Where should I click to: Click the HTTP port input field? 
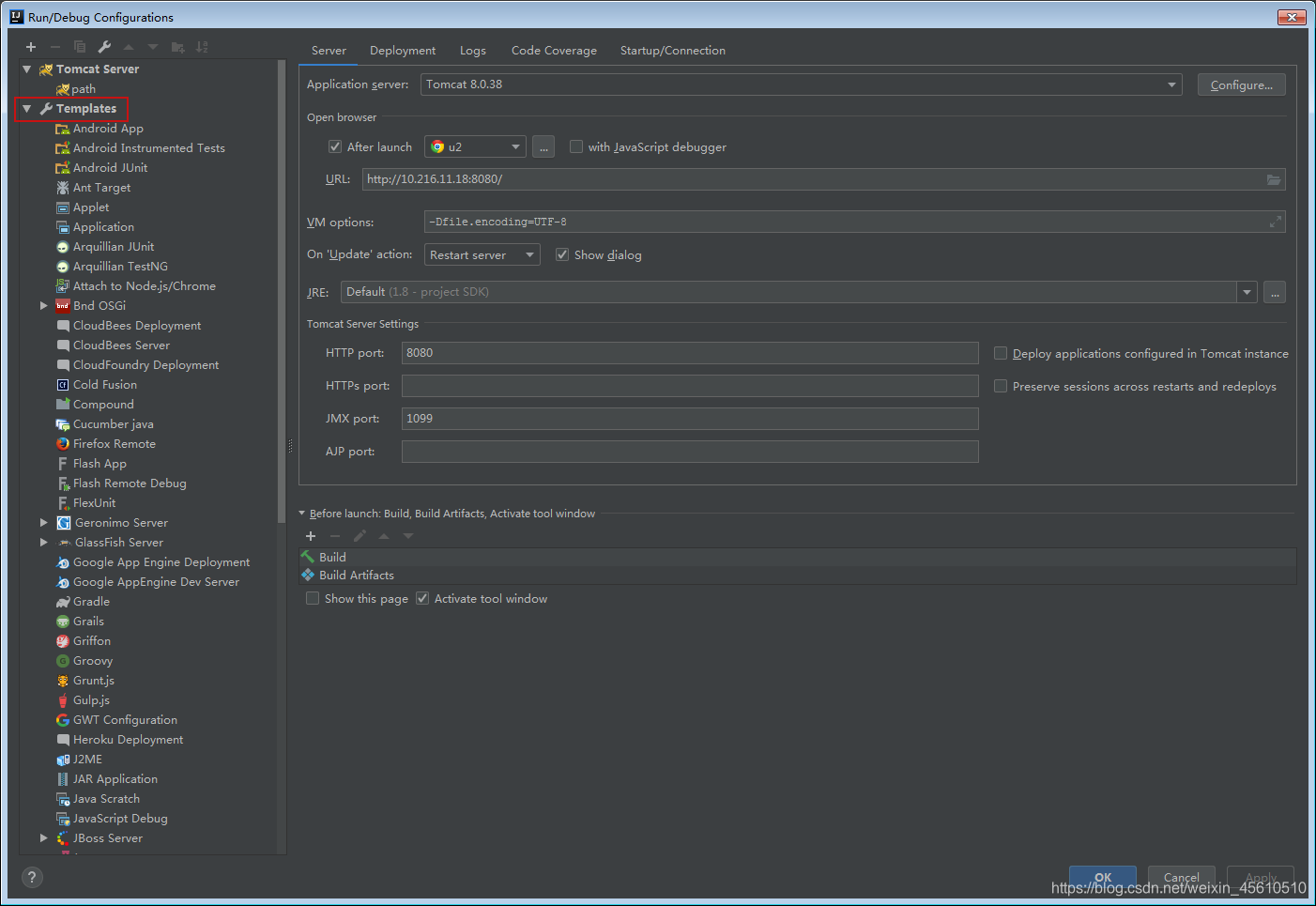click(690, 353)
